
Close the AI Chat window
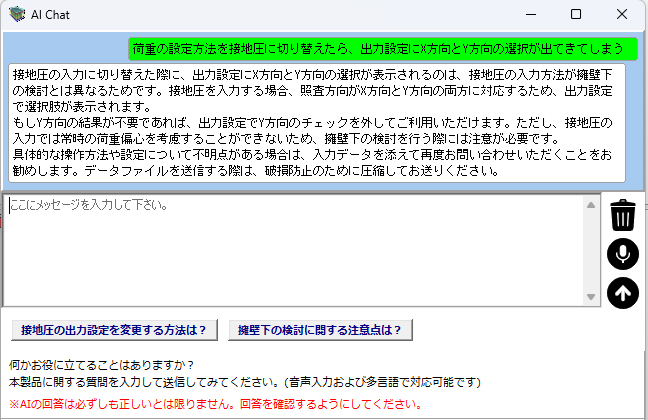click(622, 14)
